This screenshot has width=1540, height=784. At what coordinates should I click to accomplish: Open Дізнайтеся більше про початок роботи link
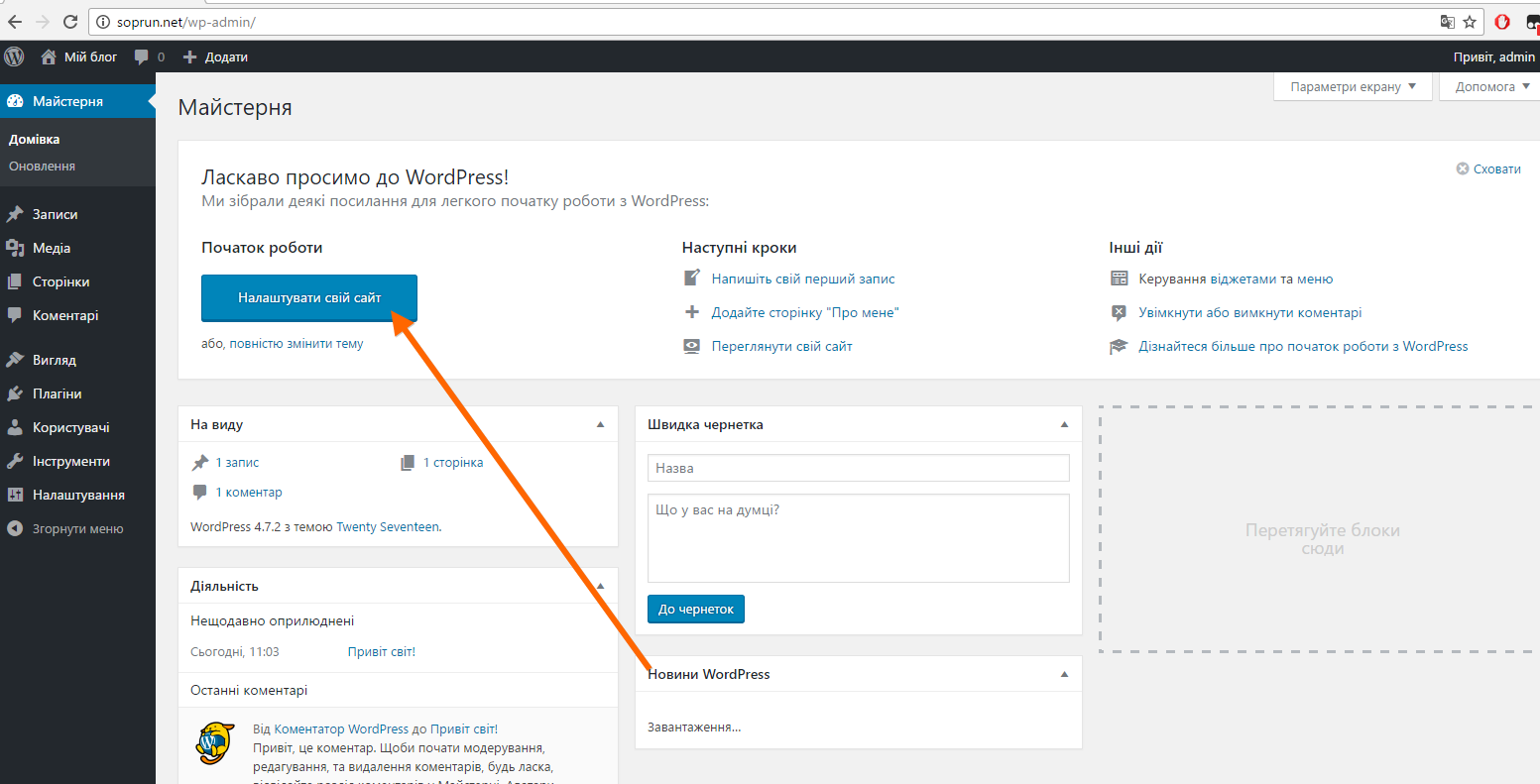click(x=1304, y=346)
